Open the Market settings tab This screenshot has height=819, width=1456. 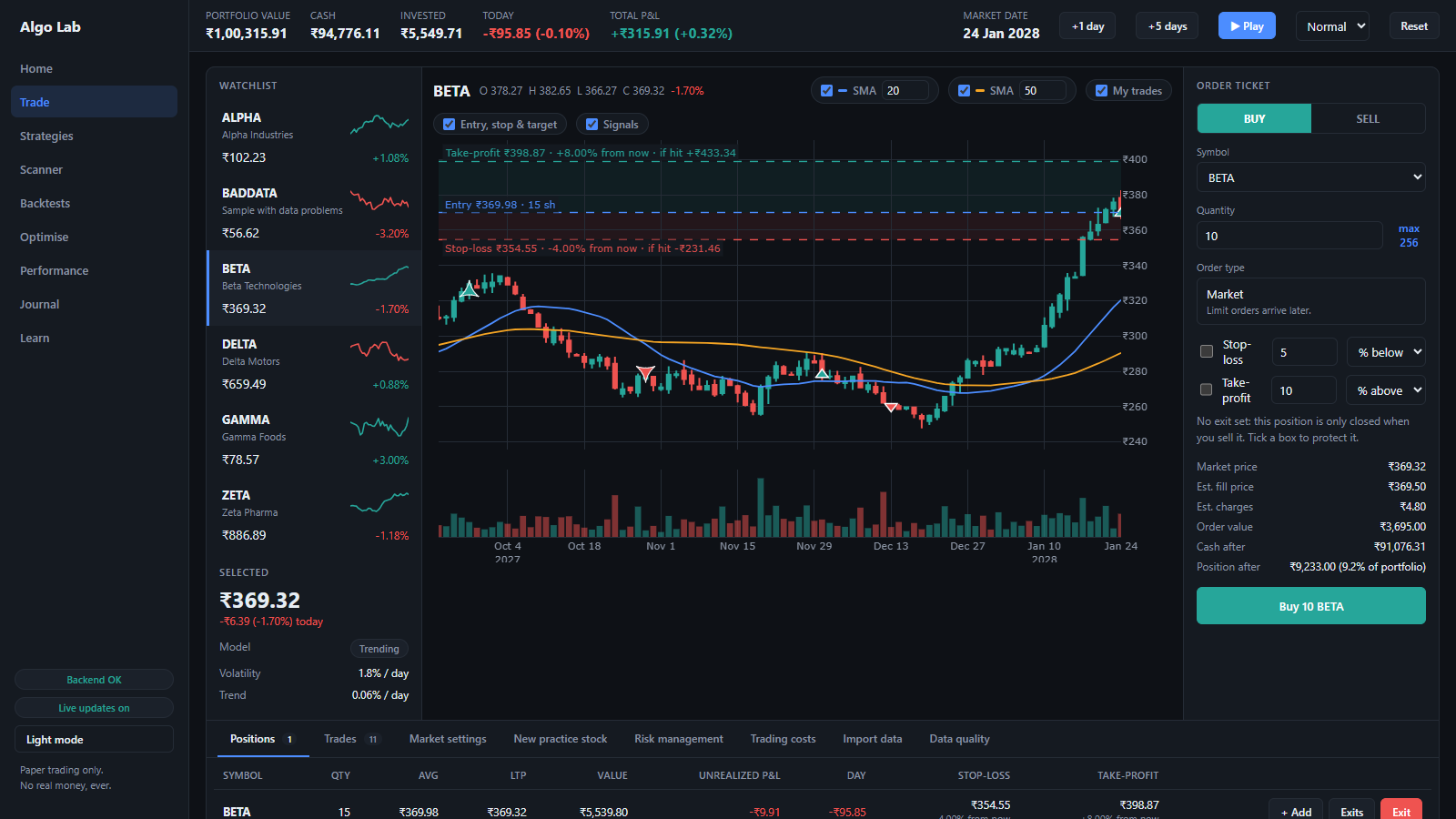coord(448,739)
